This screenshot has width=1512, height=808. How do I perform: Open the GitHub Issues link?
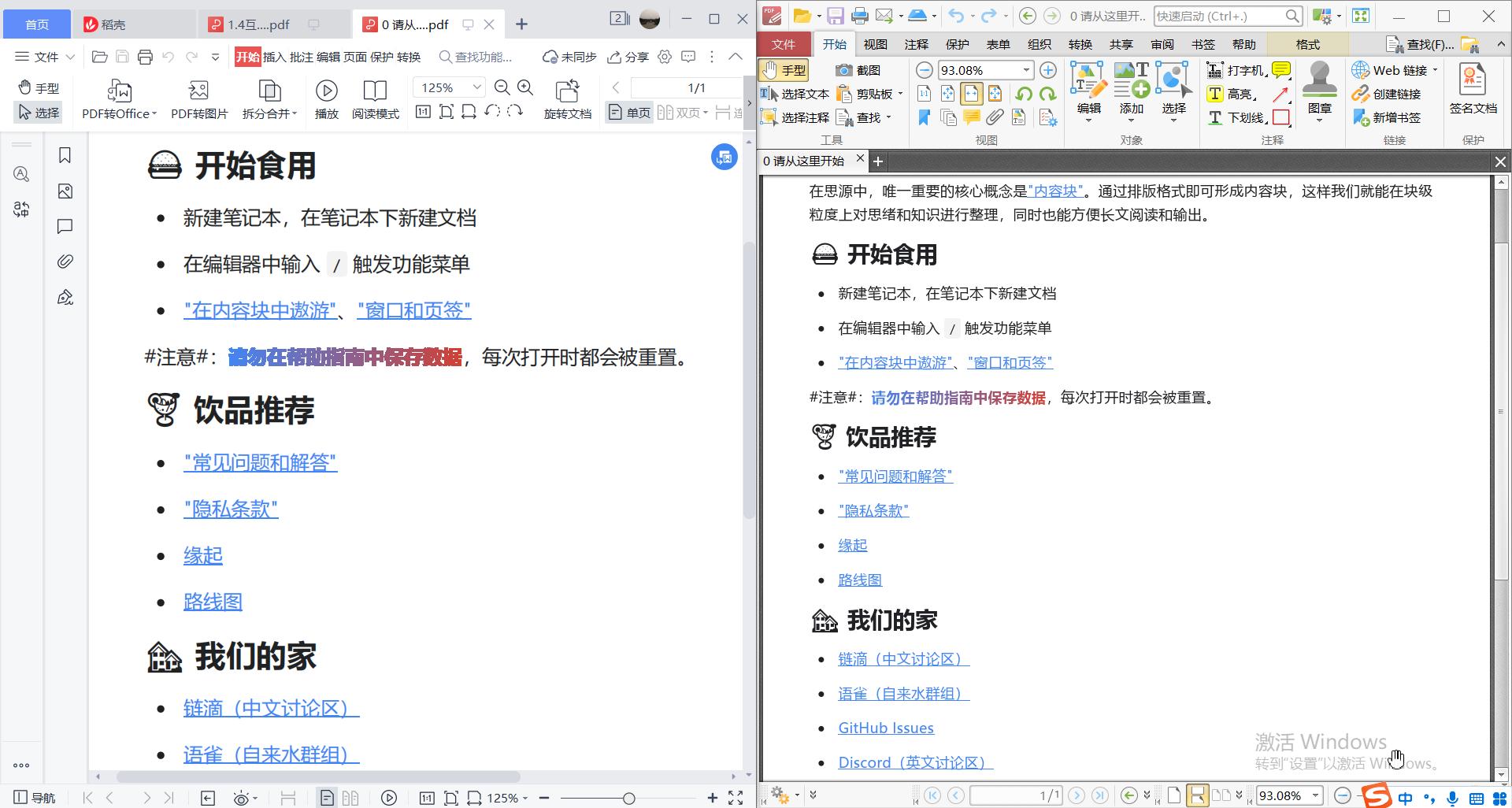pyautogui.click(x=885, y=728)
